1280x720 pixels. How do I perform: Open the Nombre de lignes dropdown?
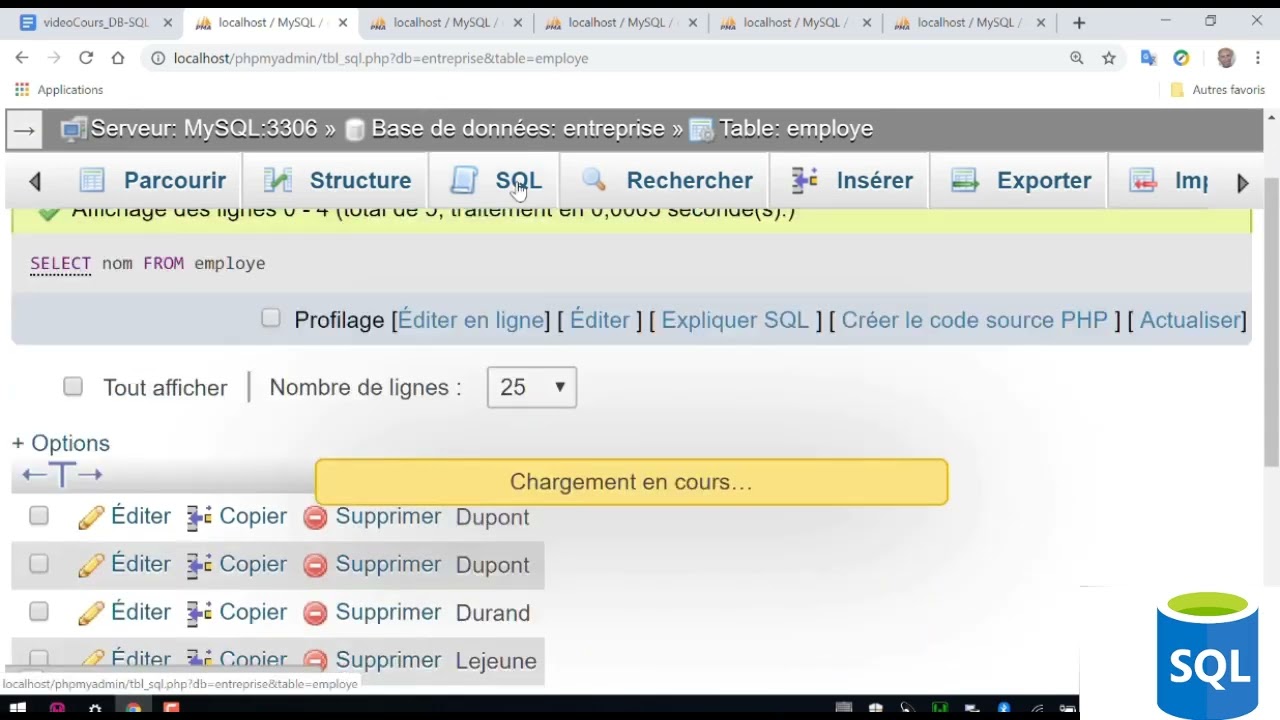click(532, 387)
